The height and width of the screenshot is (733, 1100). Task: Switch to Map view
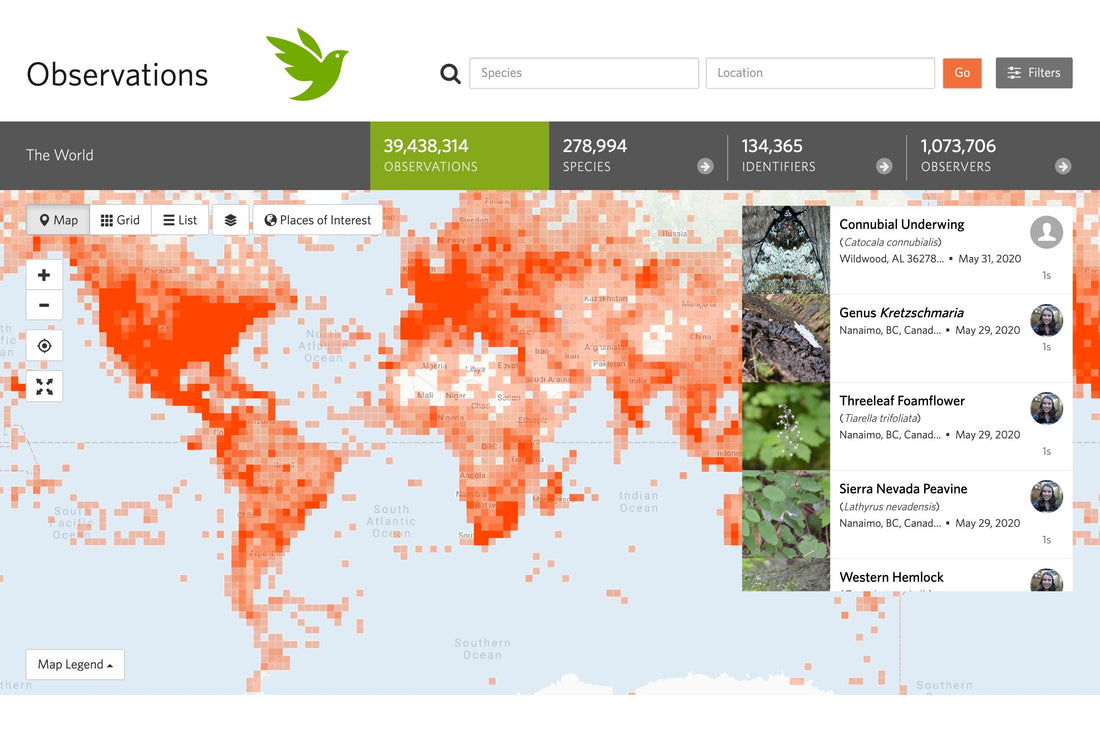[x=58, y=220]
